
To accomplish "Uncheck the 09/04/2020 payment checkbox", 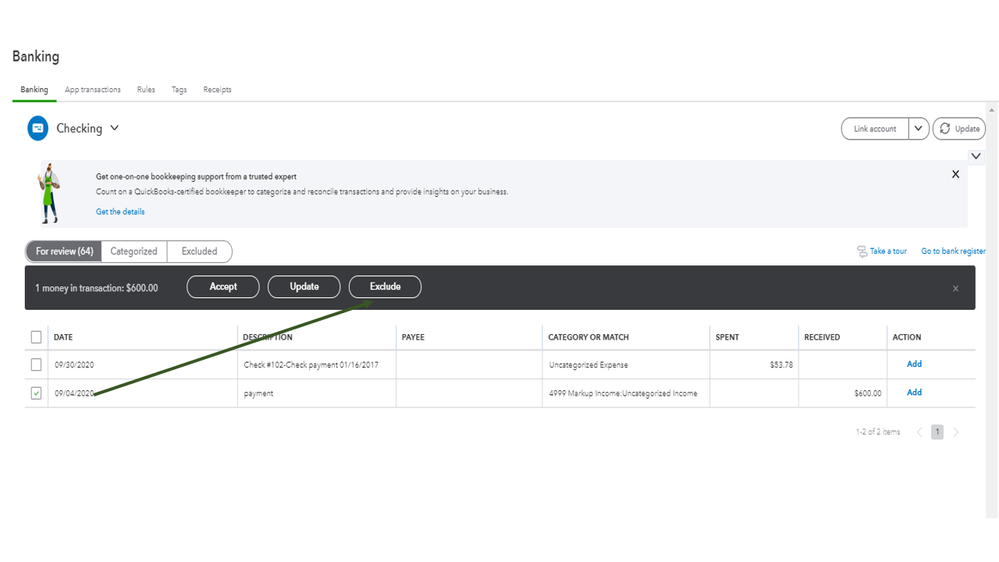I will 36,393.
